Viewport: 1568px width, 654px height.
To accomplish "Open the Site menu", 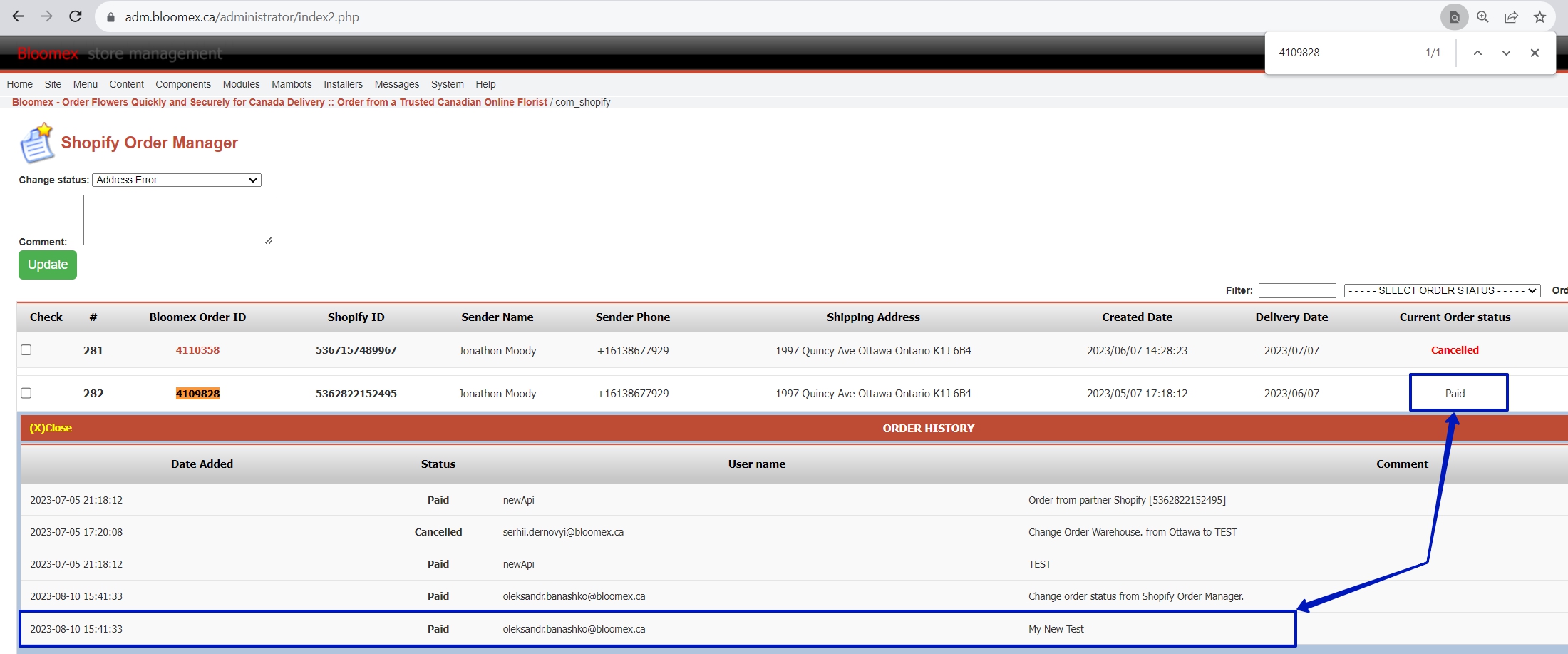I will coord(53,84).
